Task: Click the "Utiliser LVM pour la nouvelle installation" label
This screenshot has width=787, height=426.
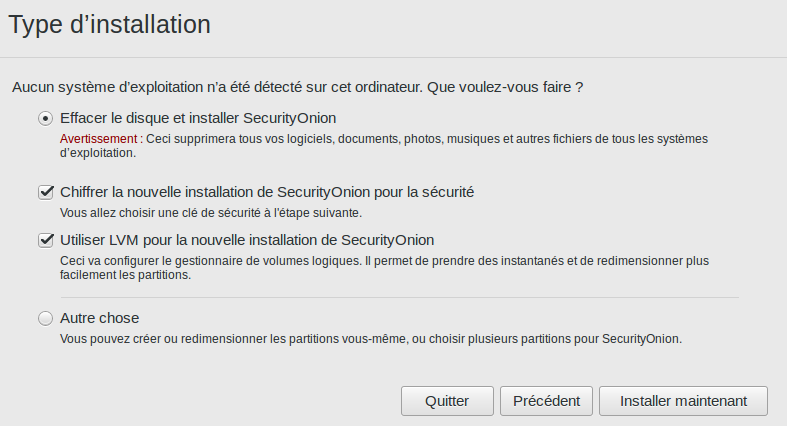Action: (x=247, y=240)
